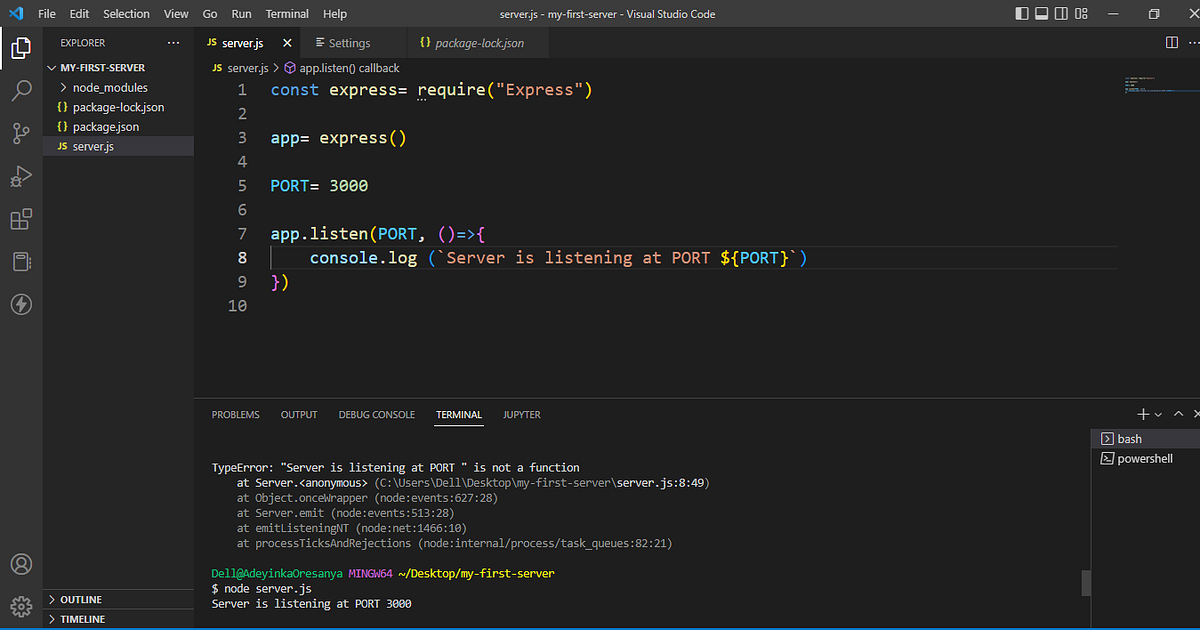
Task: Click the terminal panel scrollbar
Action: click(1086, 583)
